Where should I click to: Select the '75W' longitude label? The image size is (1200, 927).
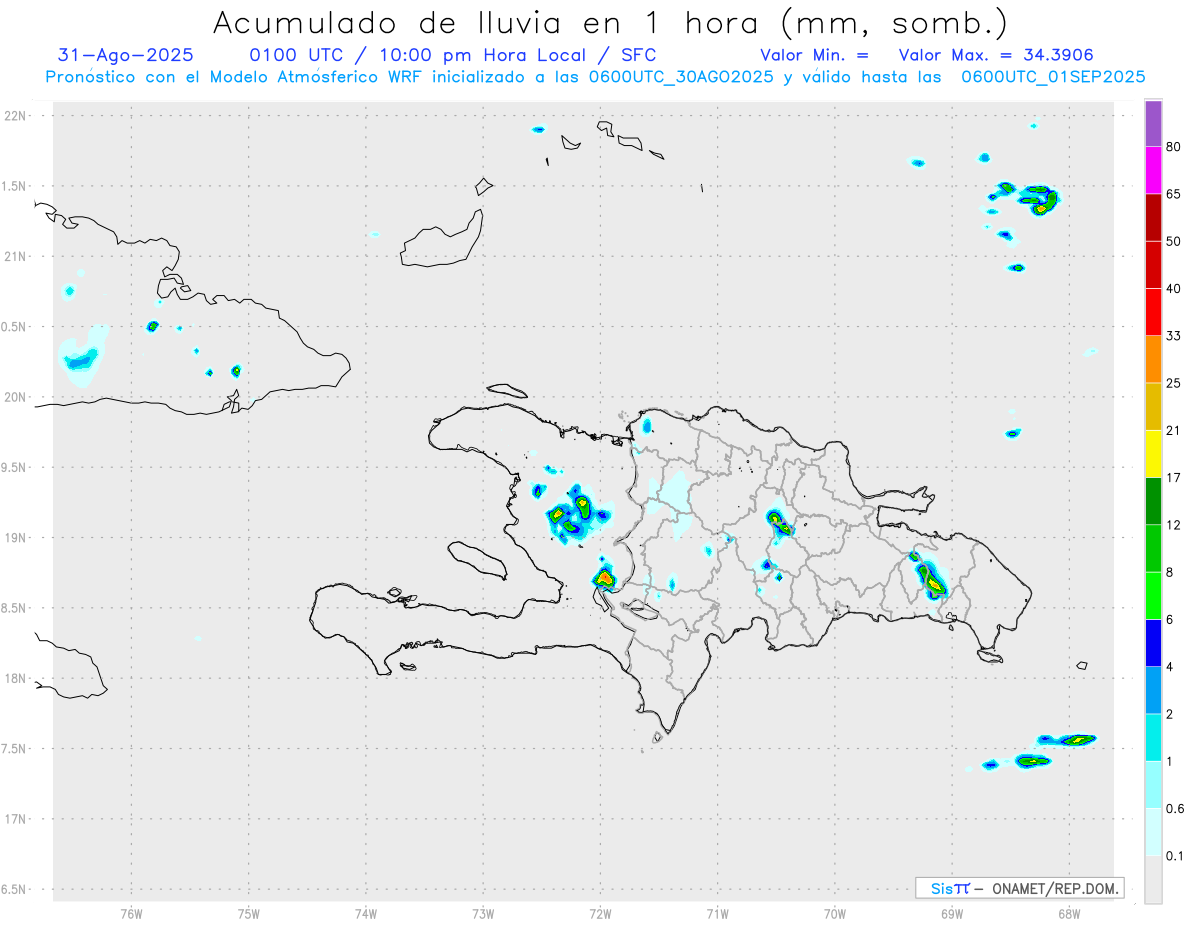pos(249,914)
